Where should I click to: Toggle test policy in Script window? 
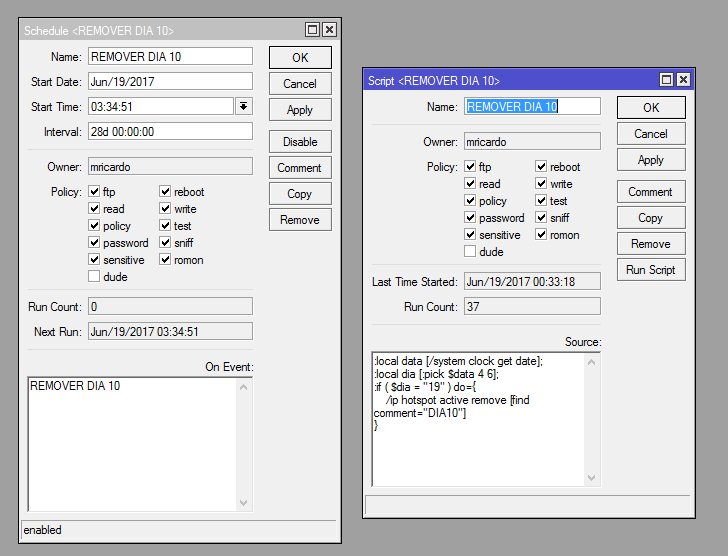tap(541, 200)
